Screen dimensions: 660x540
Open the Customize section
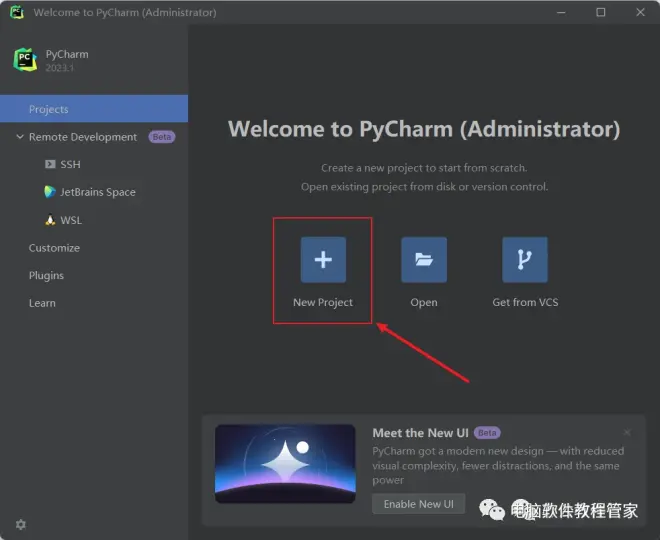[54, 248]
